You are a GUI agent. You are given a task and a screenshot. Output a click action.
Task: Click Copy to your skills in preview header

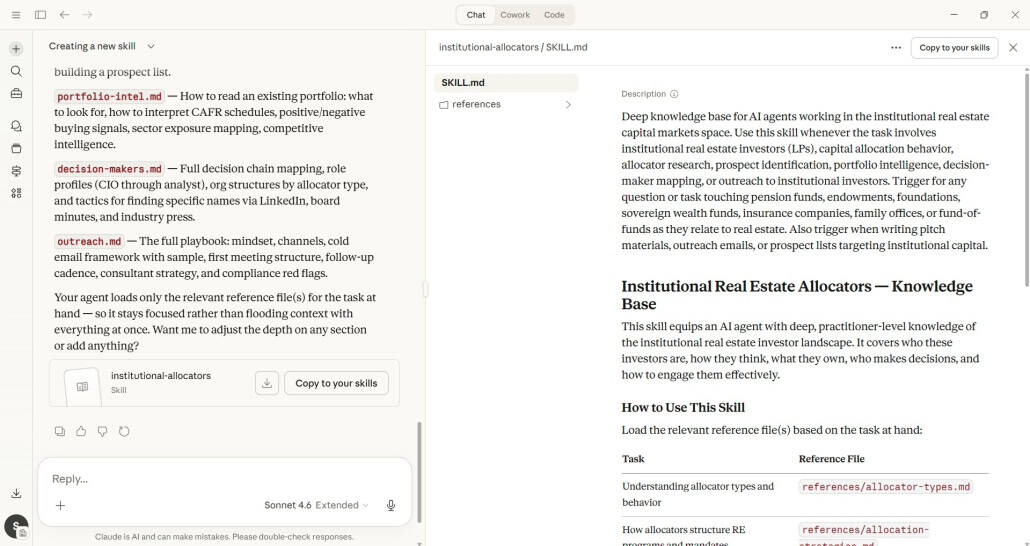pyautogui.click(x=954, y=47)
